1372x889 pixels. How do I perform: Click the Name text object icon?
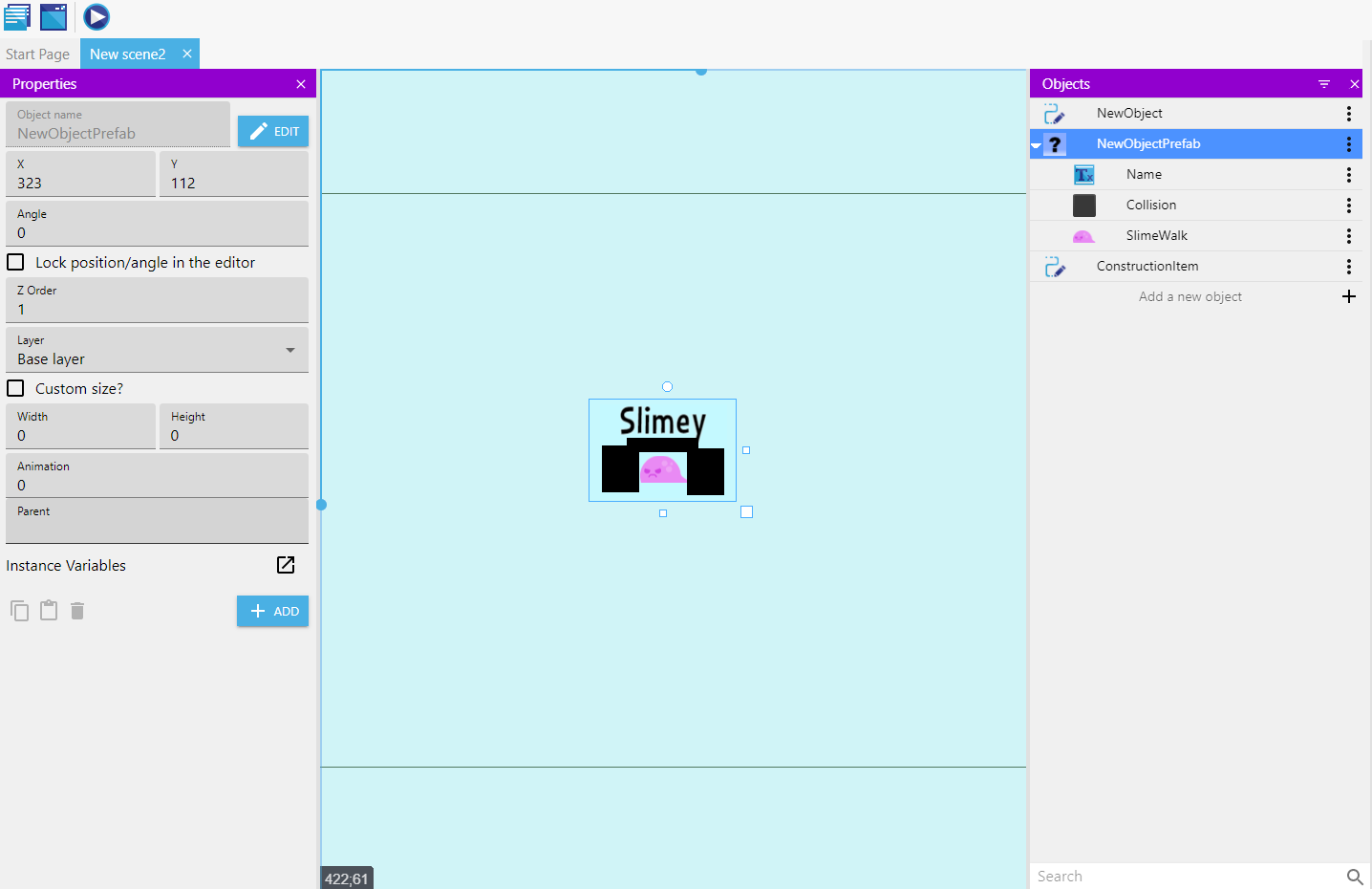pos(1083,174)
